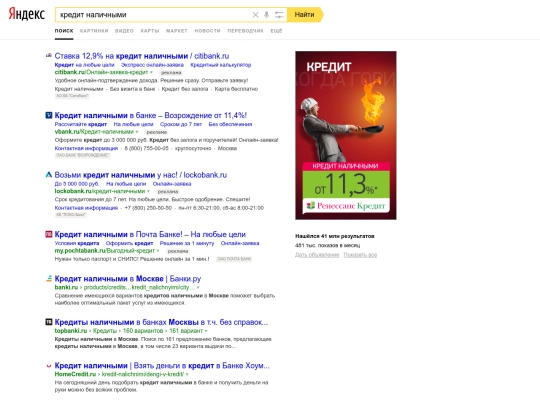
Task: Select the Поиск tab
Action: (64, 31)
